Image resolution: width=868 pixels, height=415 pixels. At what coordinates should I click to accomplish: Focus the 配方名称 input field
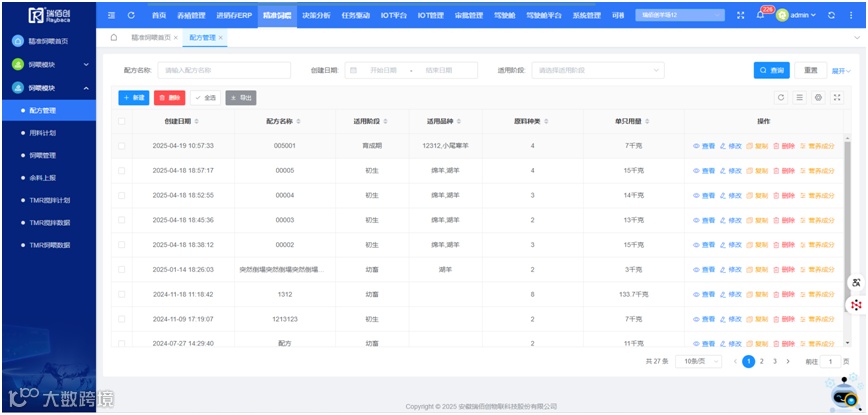[x=224, y=70]
